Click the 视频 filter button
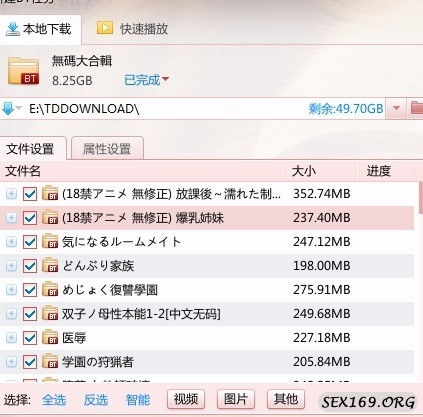423x417 pixels. click(186, 399)
